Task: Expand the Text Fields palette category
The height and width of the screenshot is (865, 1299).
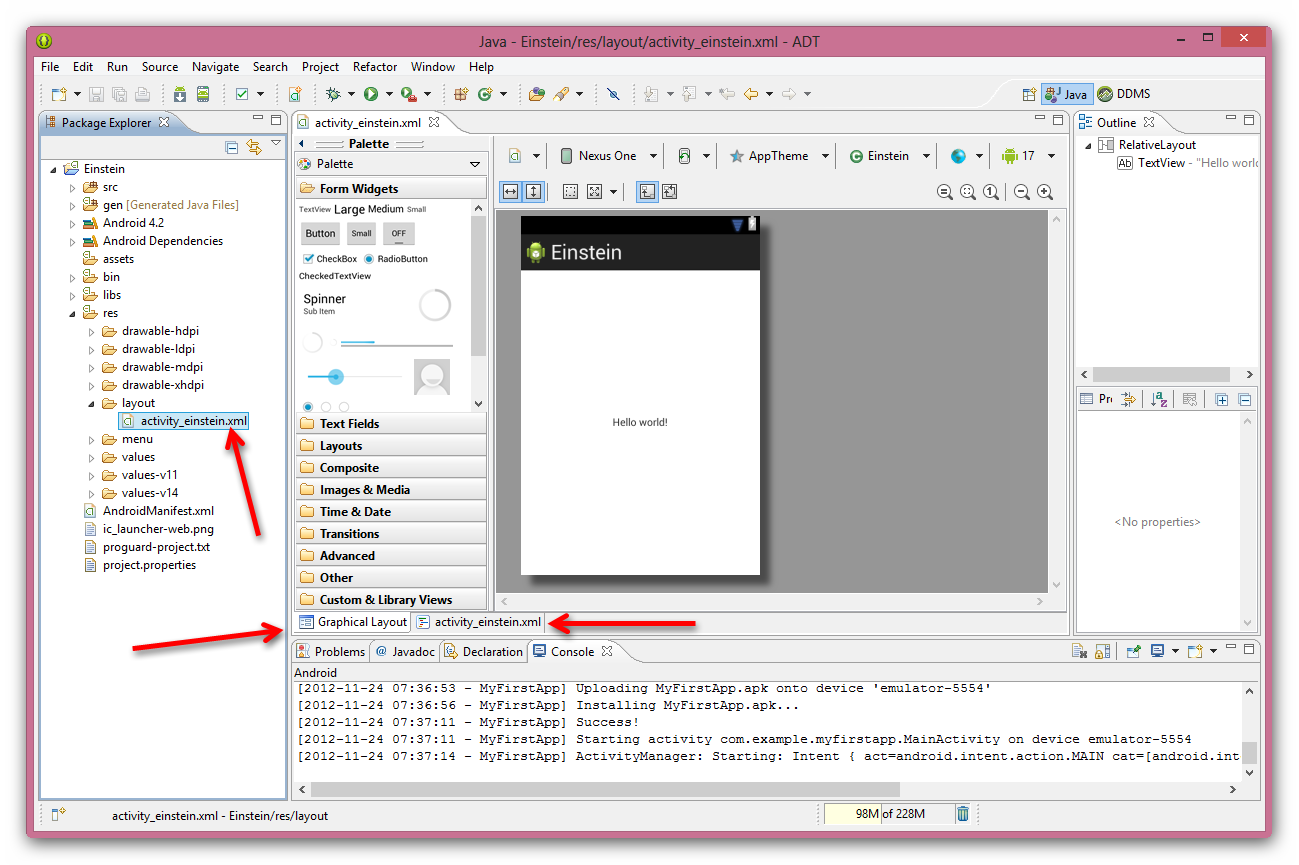Action: click(391, 424)
